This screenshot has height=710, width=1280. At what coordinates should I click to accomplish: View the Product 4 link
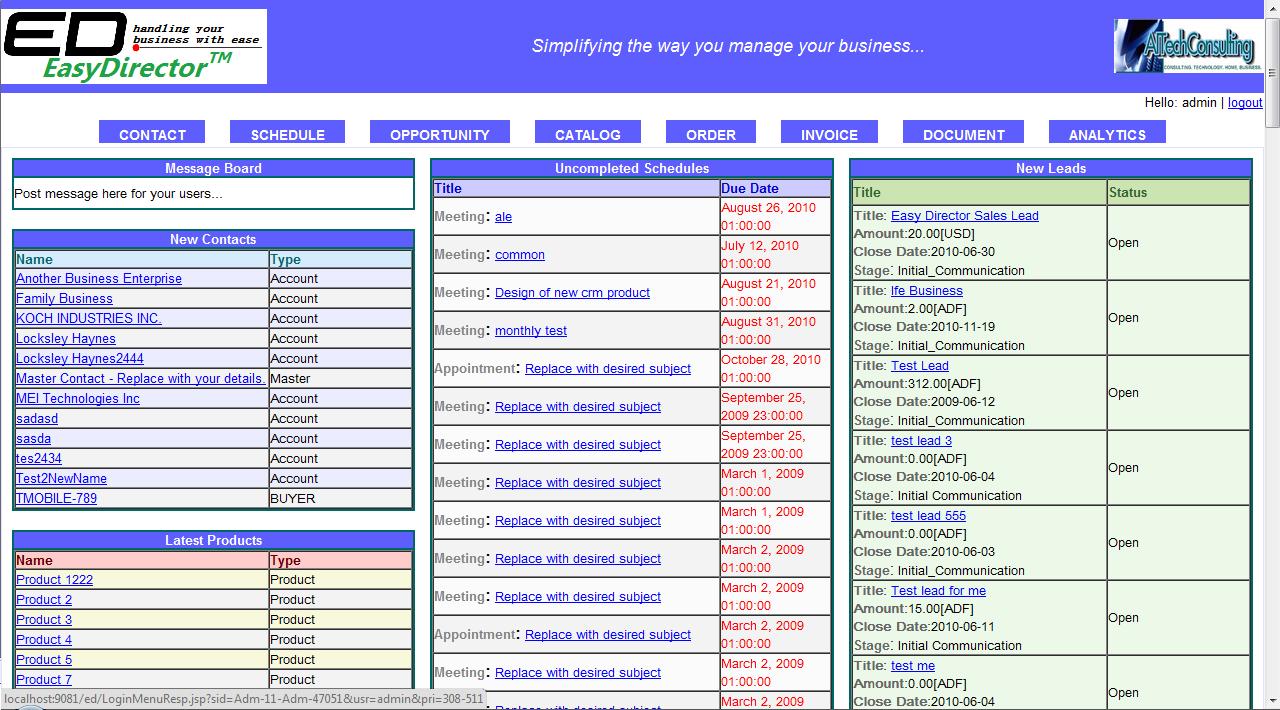[44, 640]
